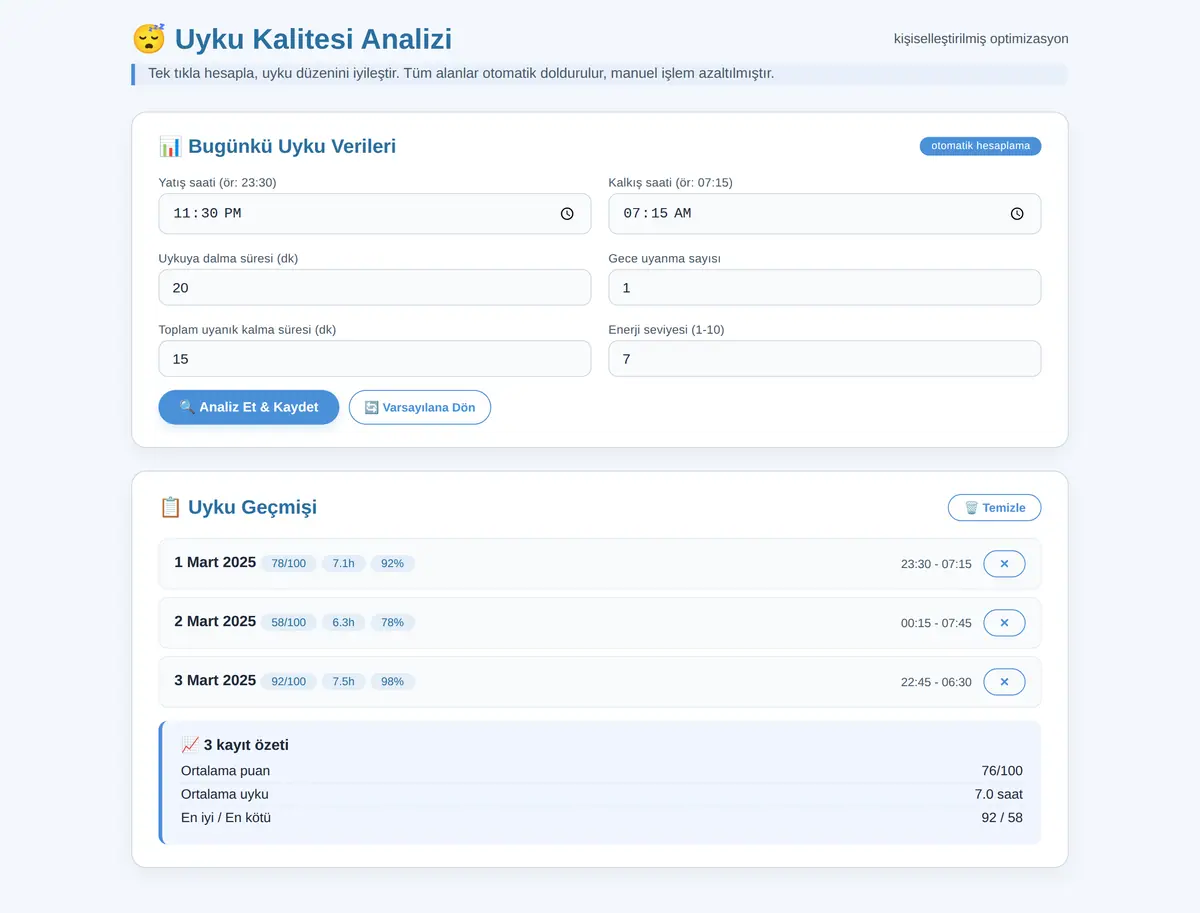
Task: Click the 23:30 - 07:15 time range
Action: pos(936,564)
